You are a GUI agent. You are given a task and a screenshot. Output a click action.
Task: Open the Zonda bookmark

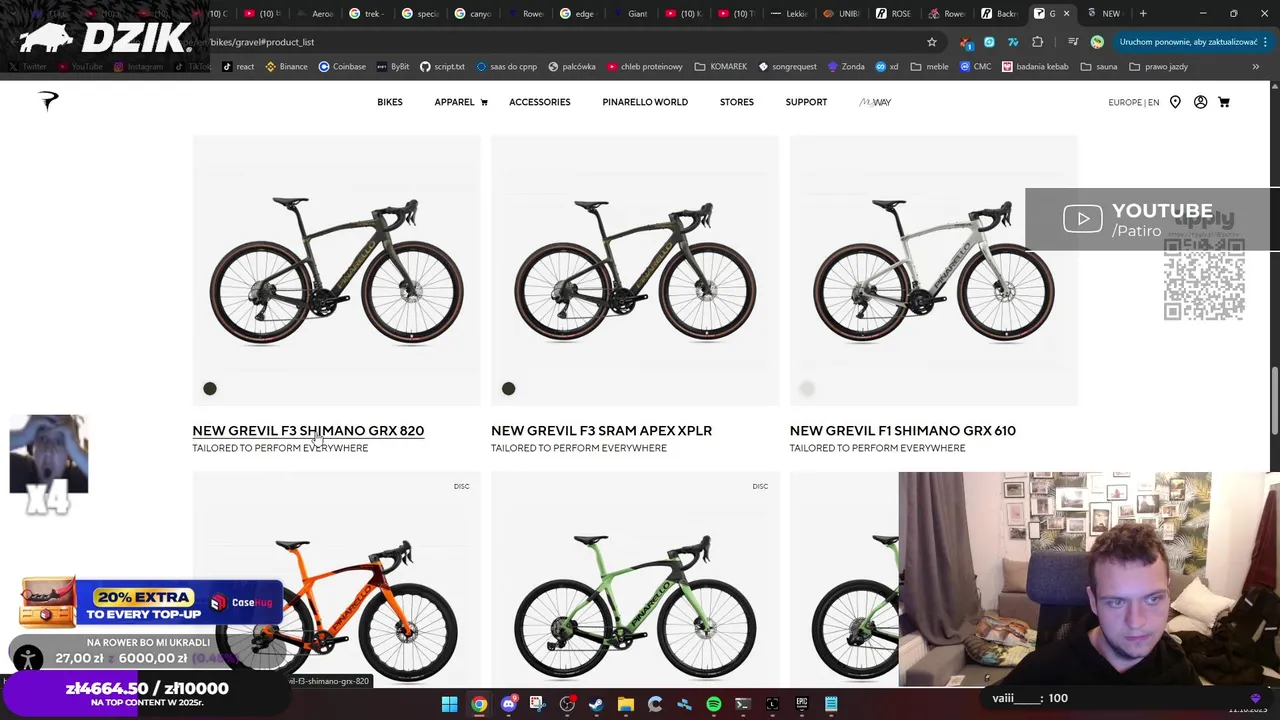point(846,67)
